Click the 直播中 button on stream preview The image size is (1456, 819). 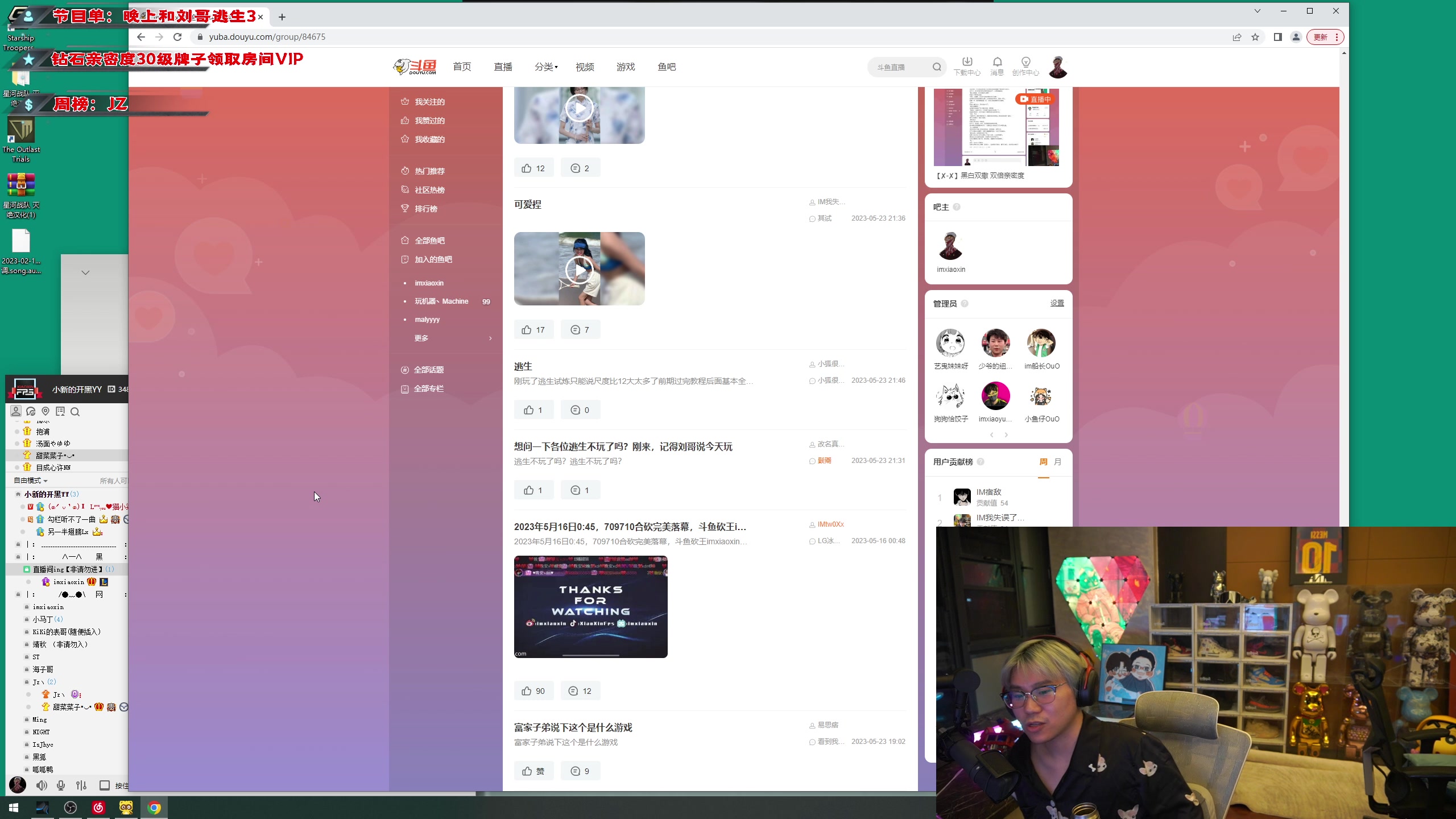pos(1036,98)
